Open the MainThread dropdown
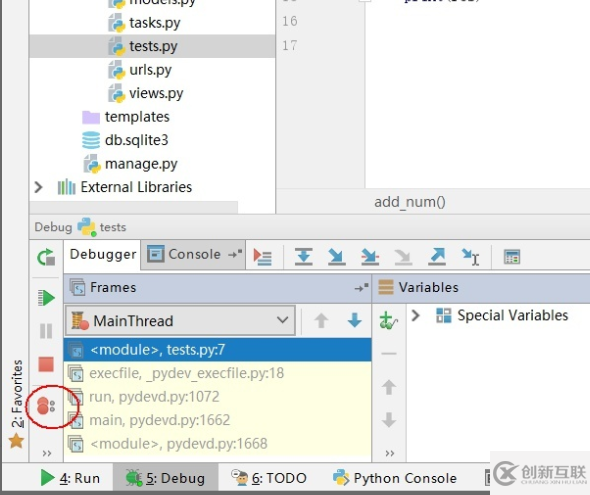590x495 pixels. 180,320
